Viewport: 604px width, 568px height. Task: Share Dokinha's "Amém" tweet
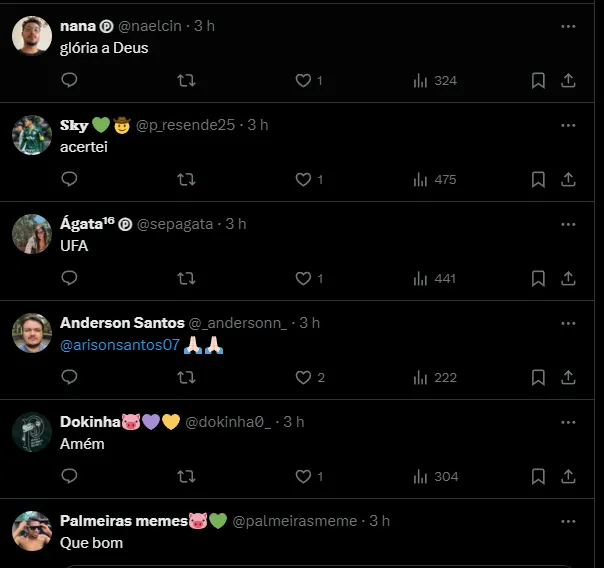point(568,476)
